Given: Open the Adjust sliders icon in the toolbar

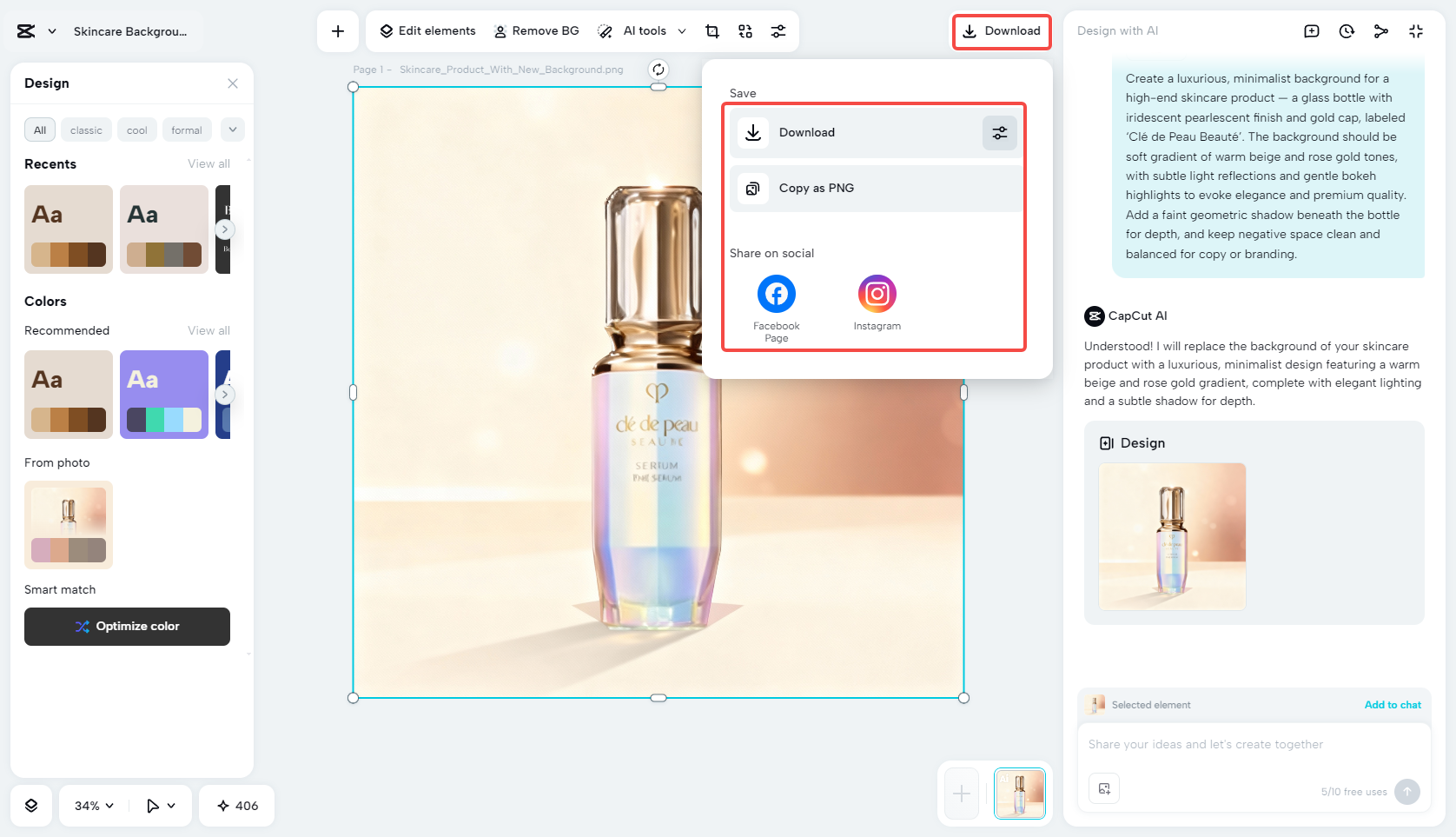Looking at the screenshot, I should (778, 30).
